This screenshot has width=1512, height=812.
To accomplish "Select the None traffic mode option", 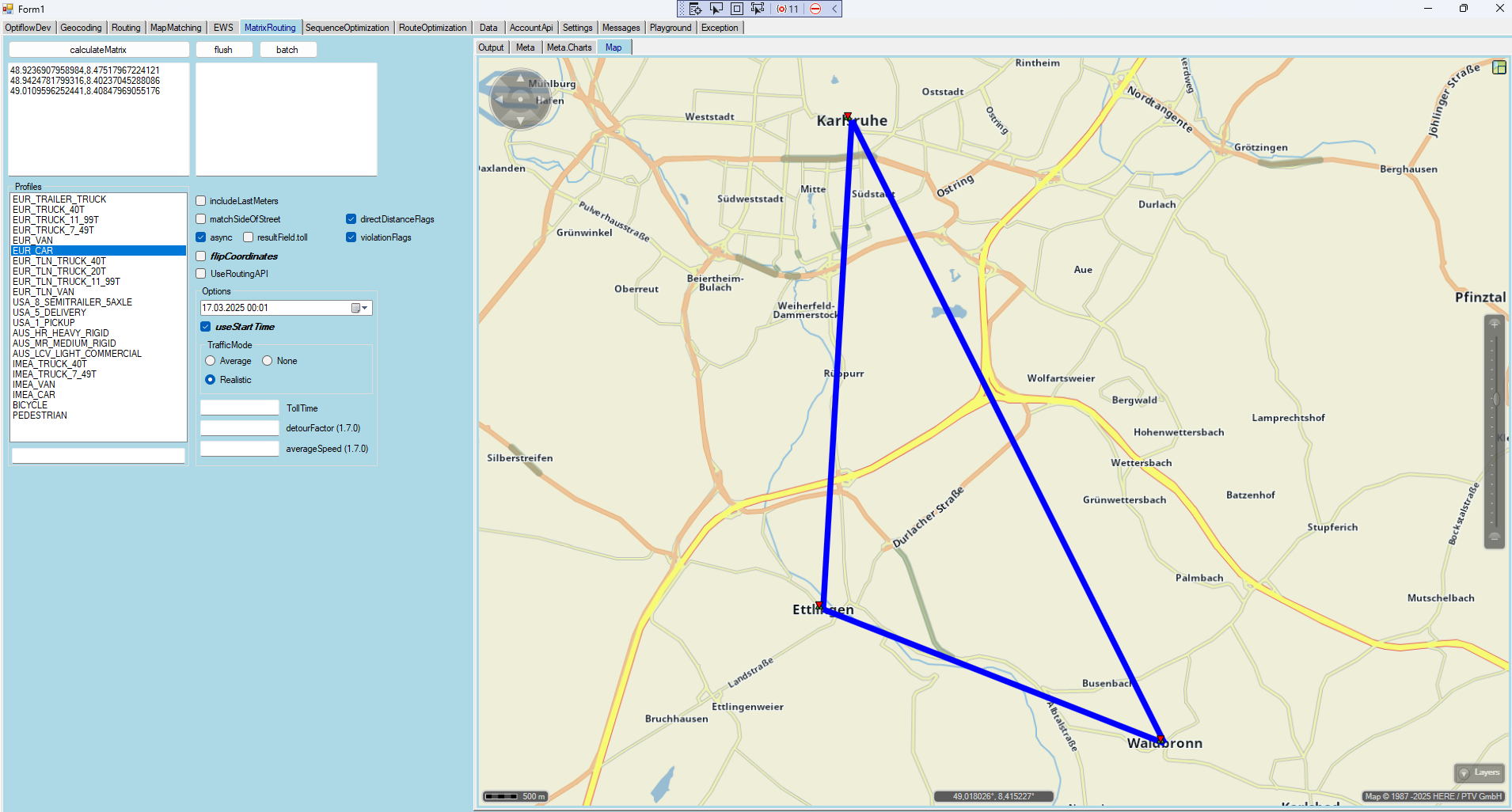I will pos(268,361).
